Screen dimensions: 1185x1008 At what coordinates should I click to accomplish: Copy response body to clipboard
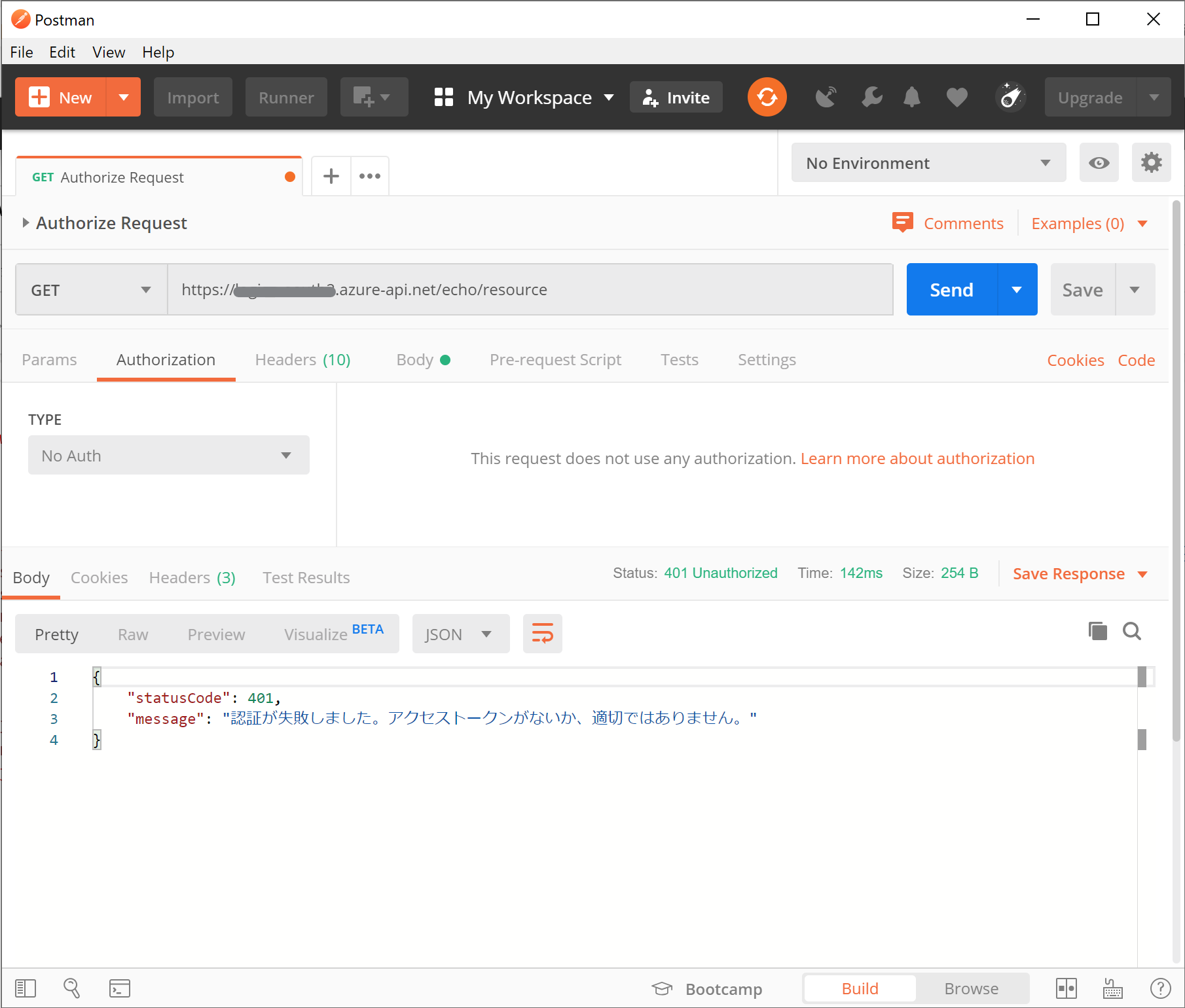[1097, 631]
